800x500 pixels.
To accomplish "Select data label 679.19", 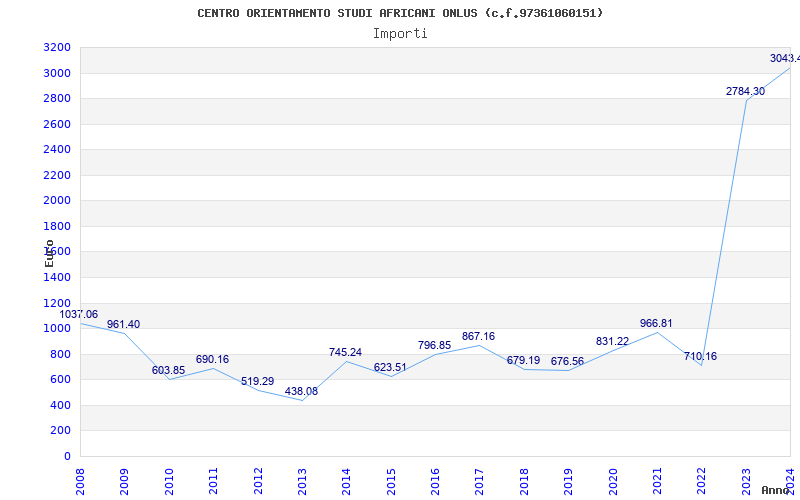I will point(523,361).
